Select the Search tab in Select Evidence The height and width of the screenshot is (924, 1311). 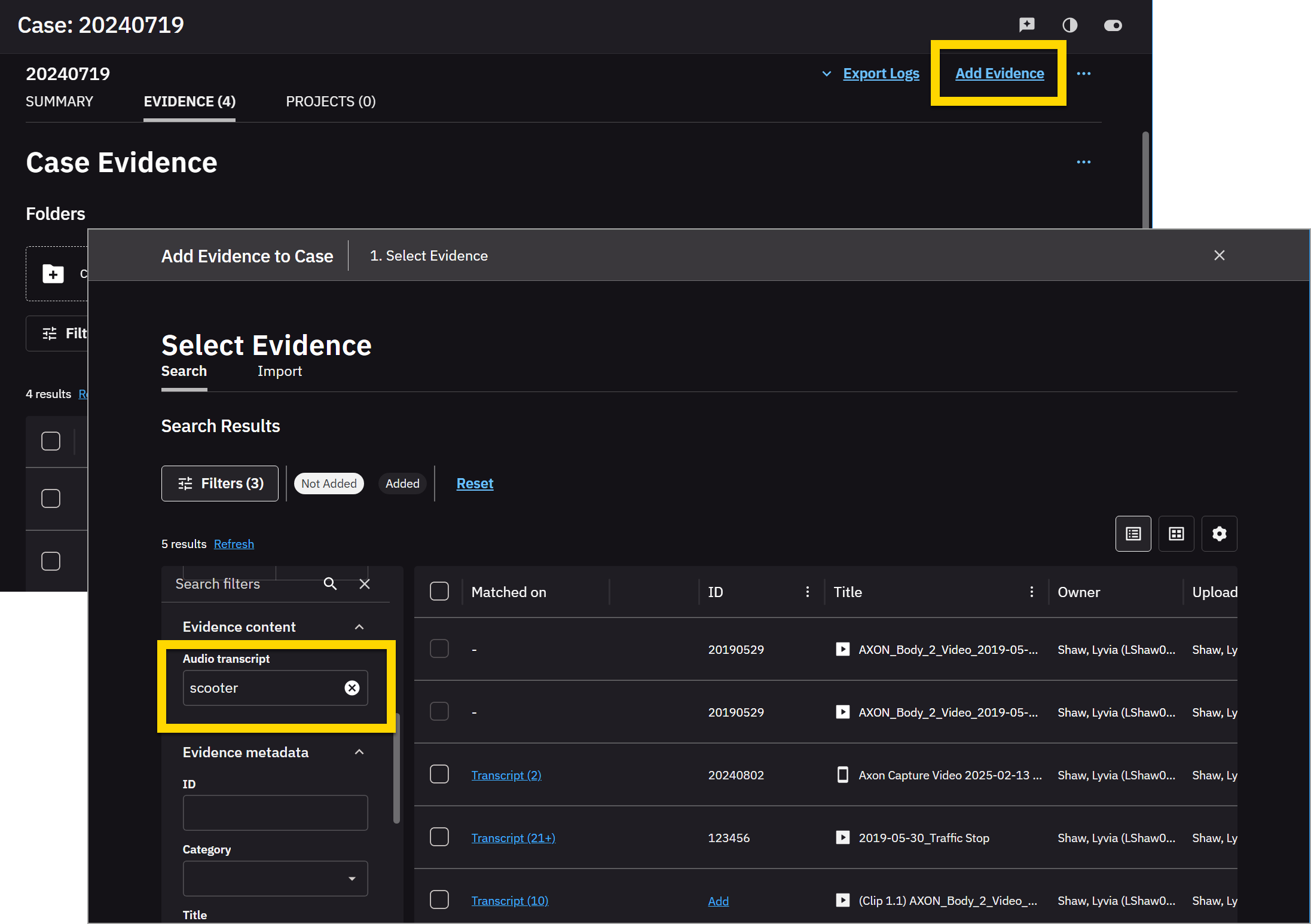coord(184,371)
